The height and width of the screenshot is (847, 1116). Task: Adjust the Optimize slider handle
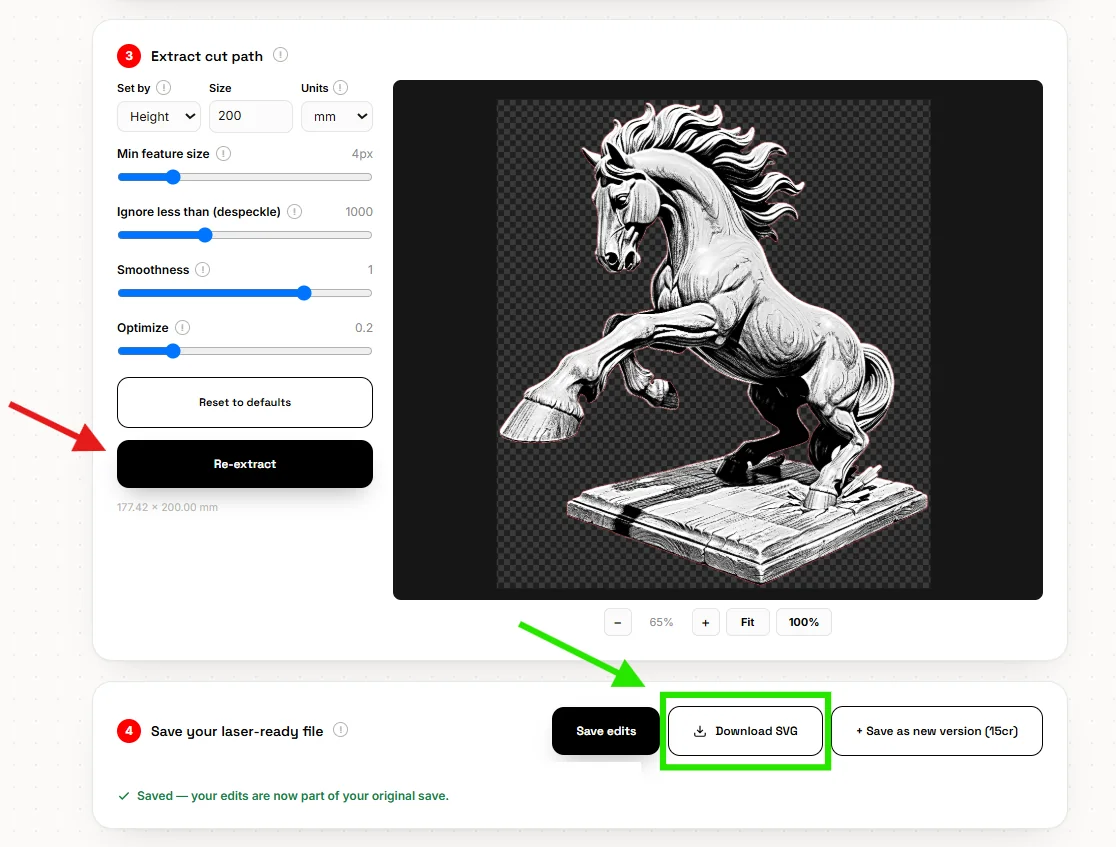173,351
